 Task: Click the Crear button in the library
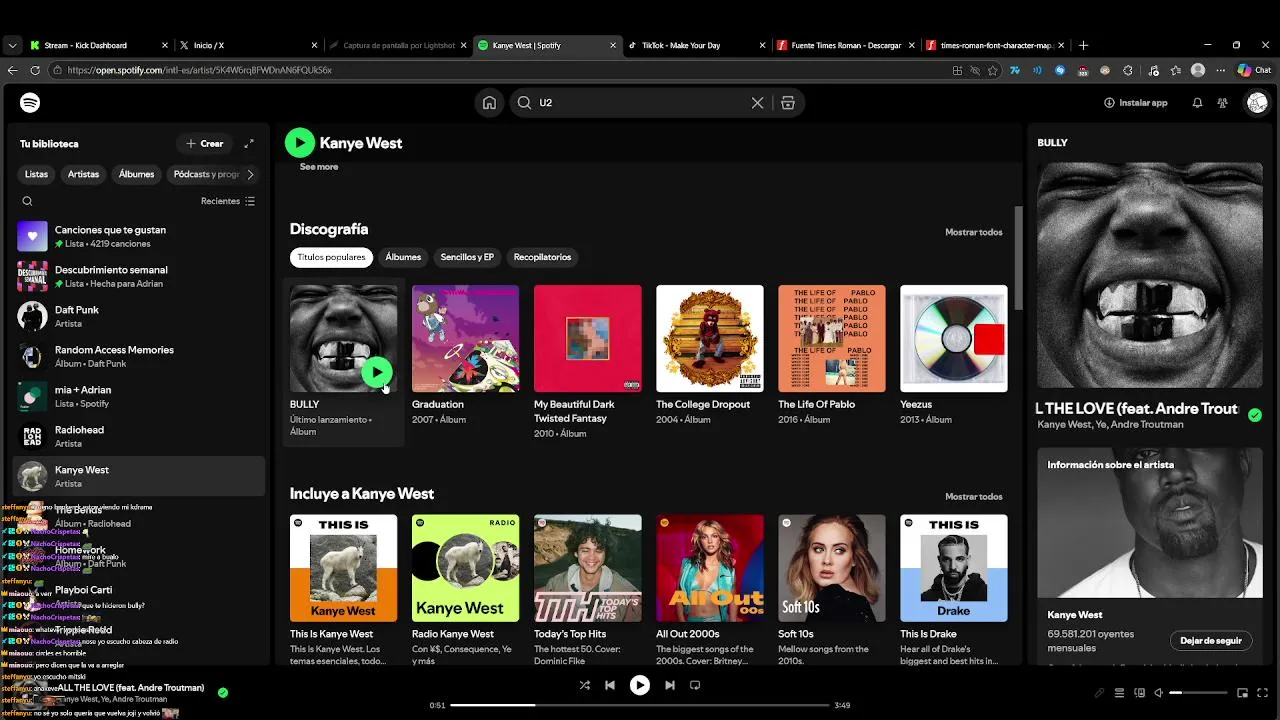(x=205, y=144)
